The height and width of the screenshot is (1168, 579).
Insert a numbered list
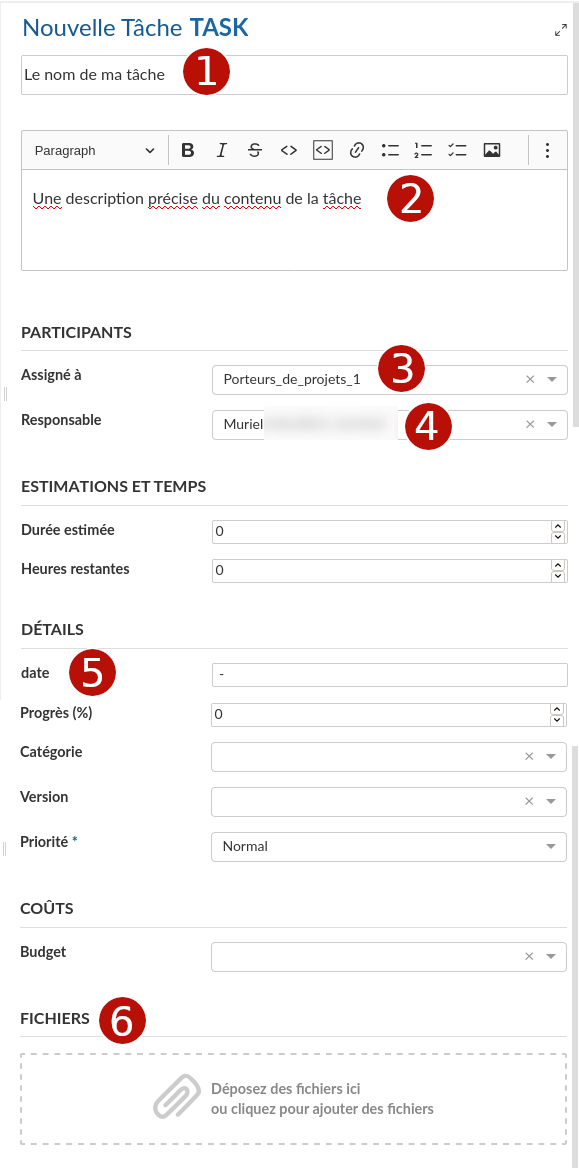pos(423,150)
